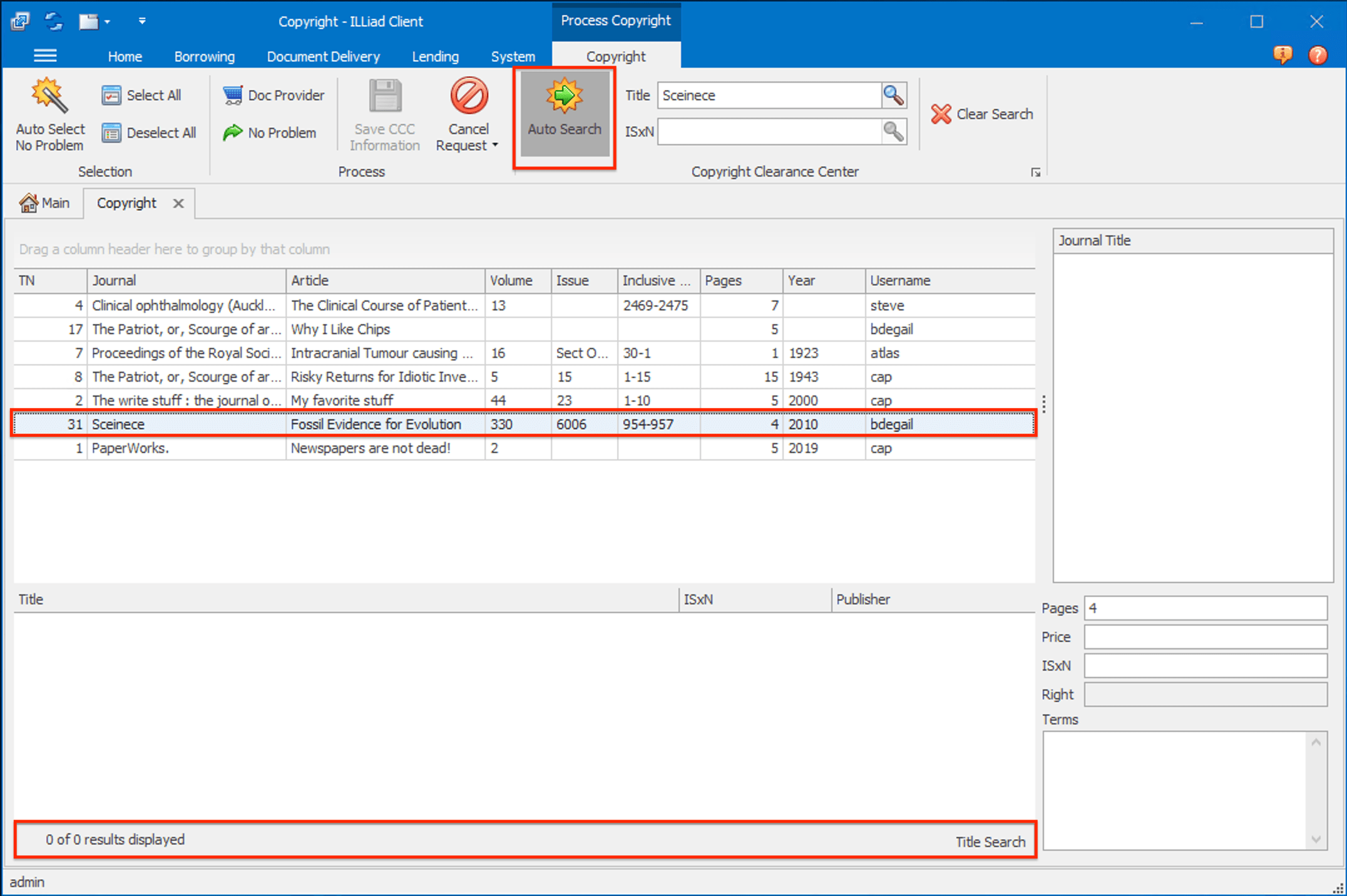Click the ISxN search magnifier icon
Image resolution: width=1347 pixels, height=896 pixels.
pyautogui.click(x=893, y=131)
